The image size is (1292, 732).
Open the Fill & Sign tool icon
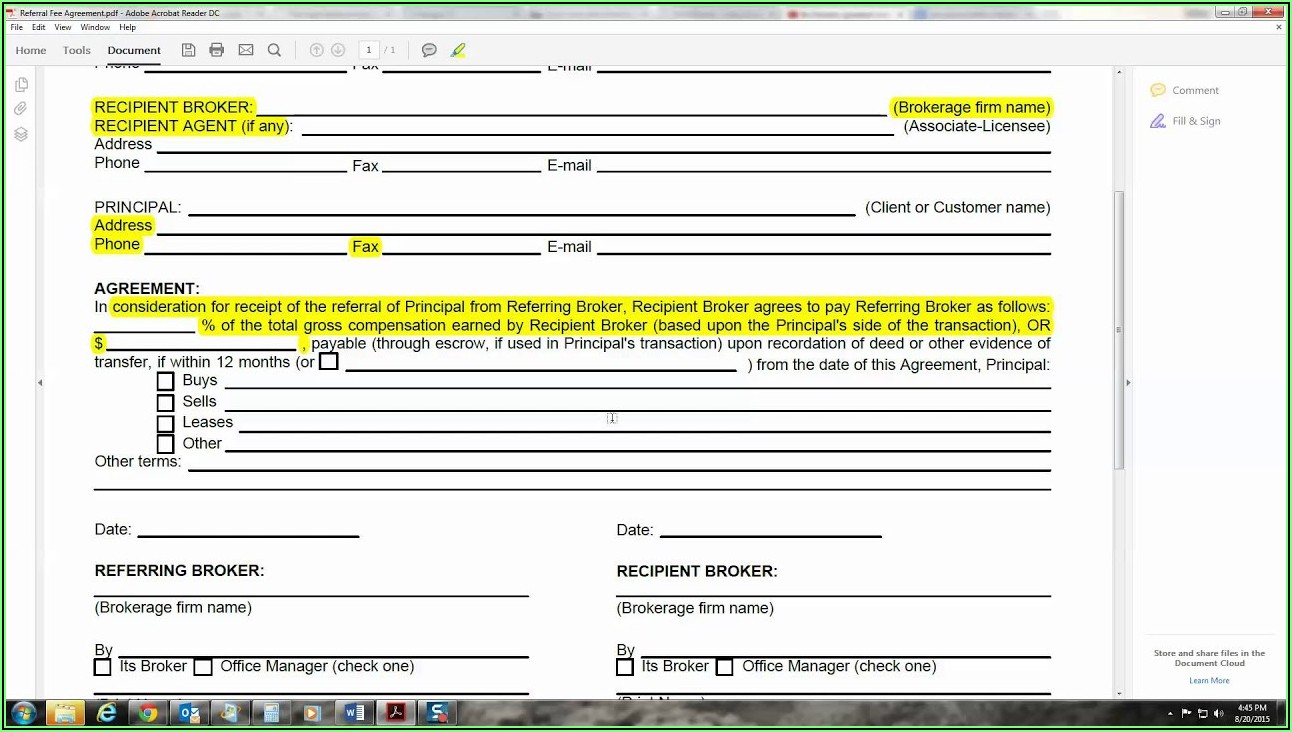click(1158, 121)
